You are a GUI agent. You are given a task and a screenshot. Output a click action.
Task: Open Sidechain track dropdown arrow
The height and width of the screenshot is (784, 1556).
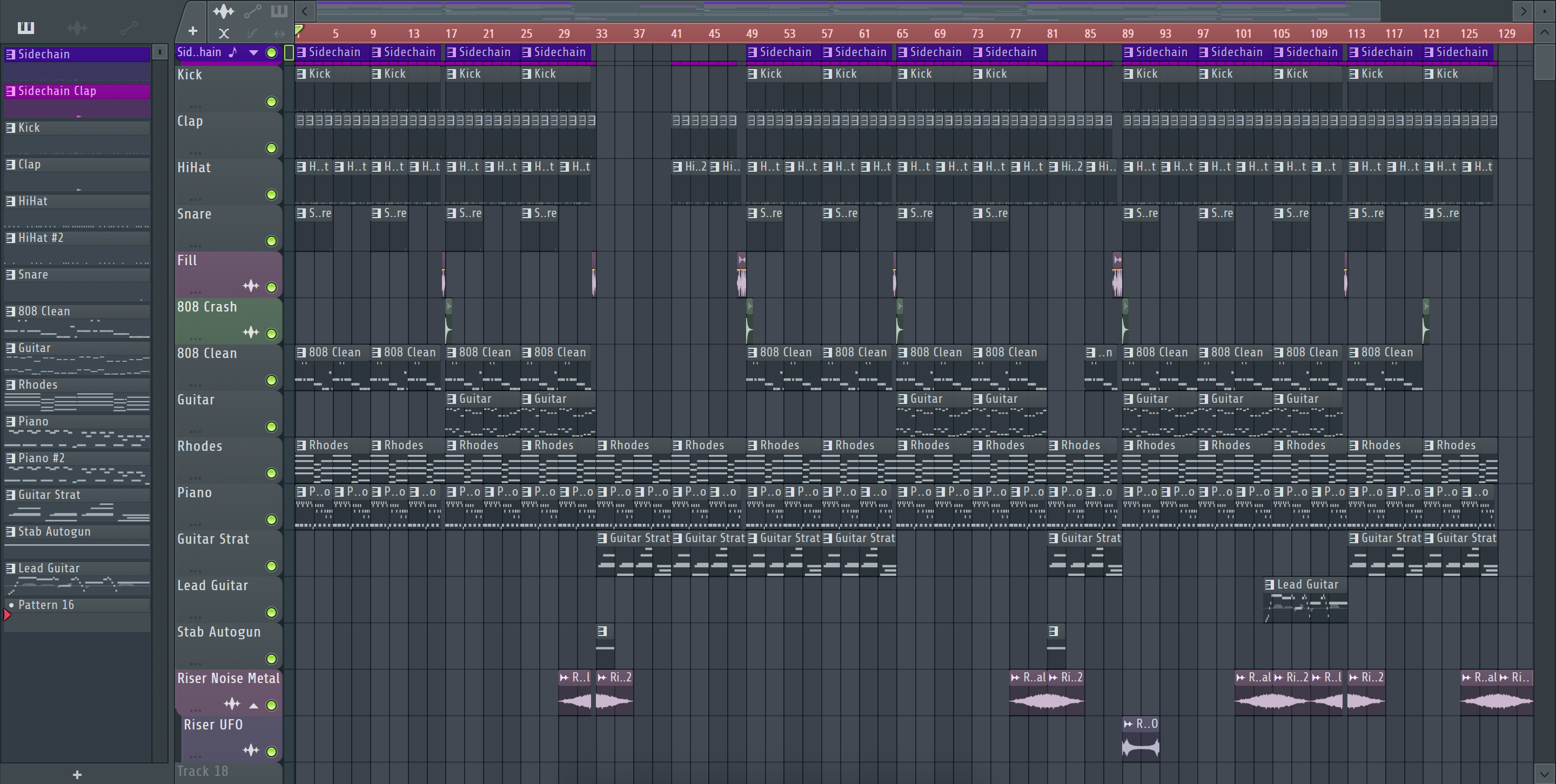coord(254,53)
